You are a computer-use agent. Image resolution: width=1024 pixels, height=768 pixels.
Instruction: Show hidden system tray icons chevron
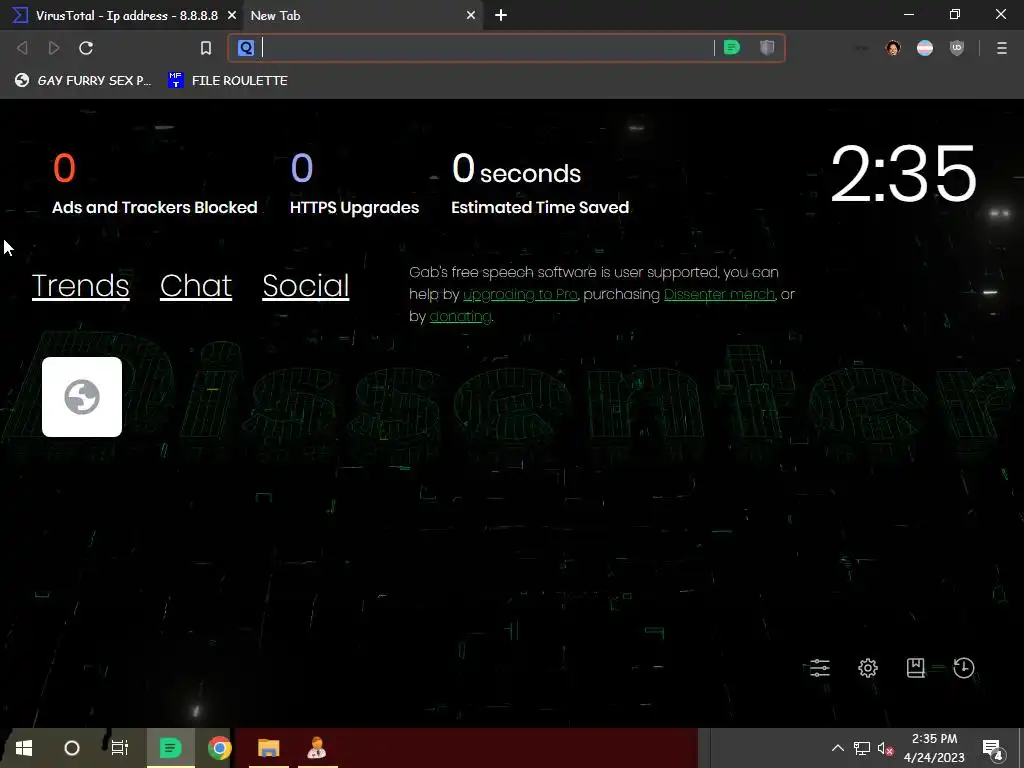coord(837,748)
